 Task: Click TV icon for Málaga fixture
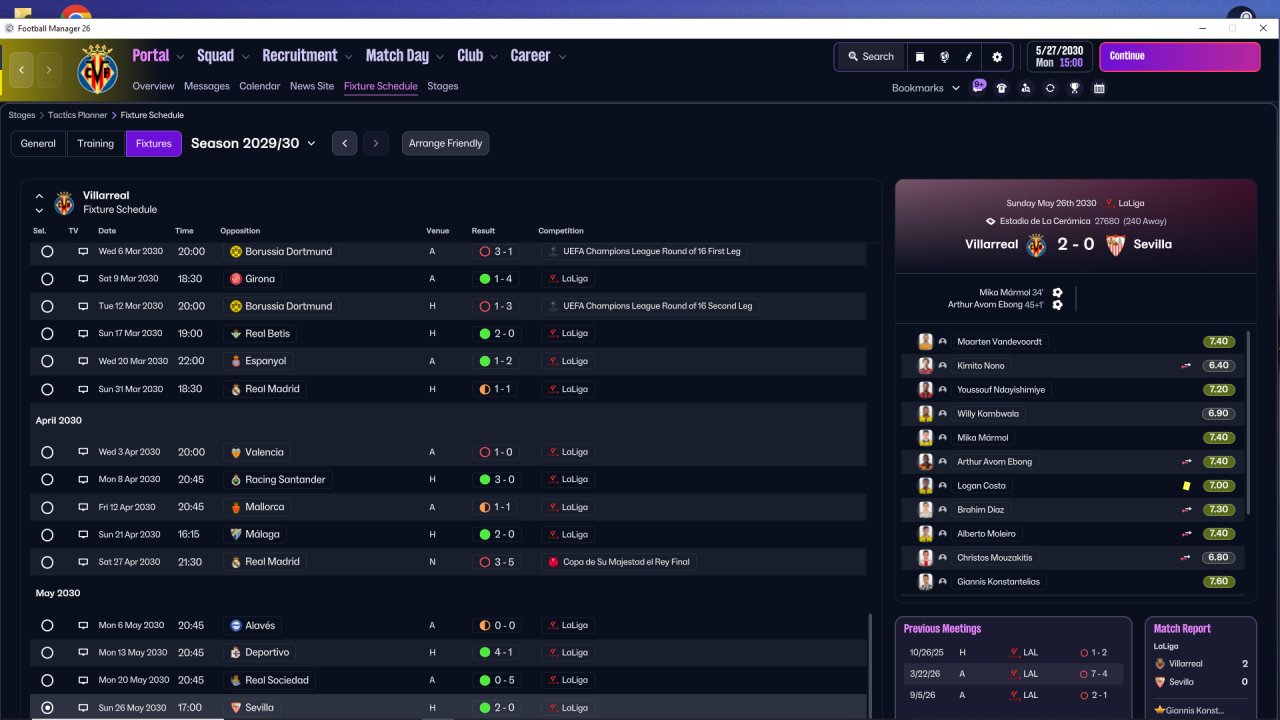[x=83, y=535]
